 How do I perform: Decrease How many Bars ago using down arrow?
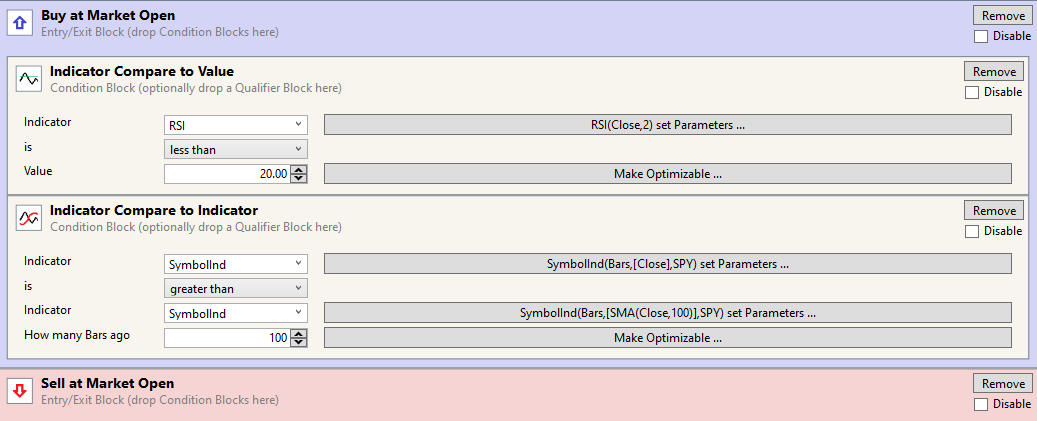point(299,342)
